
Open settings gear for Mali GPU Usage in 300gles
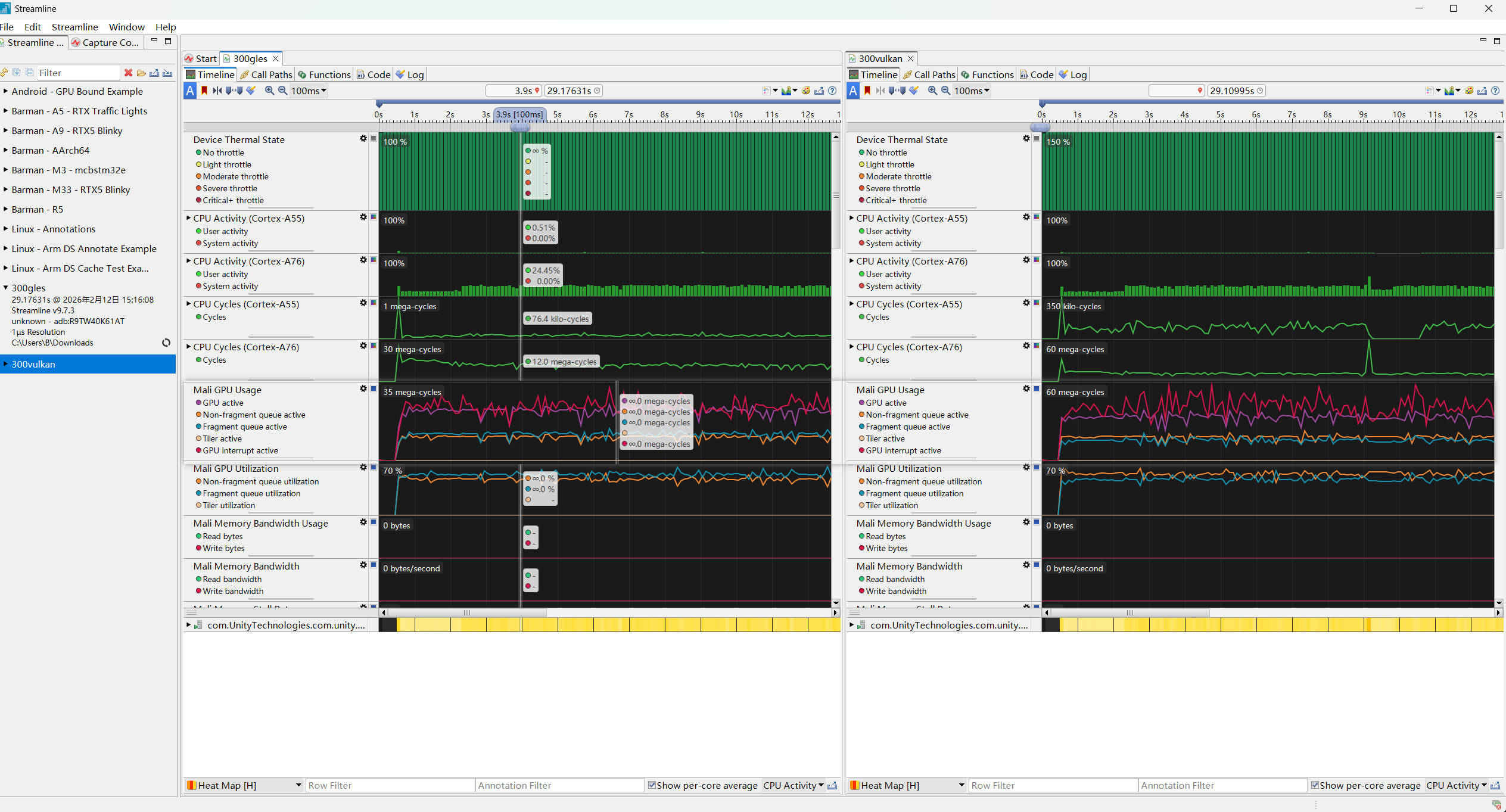(x=363, y=389)
